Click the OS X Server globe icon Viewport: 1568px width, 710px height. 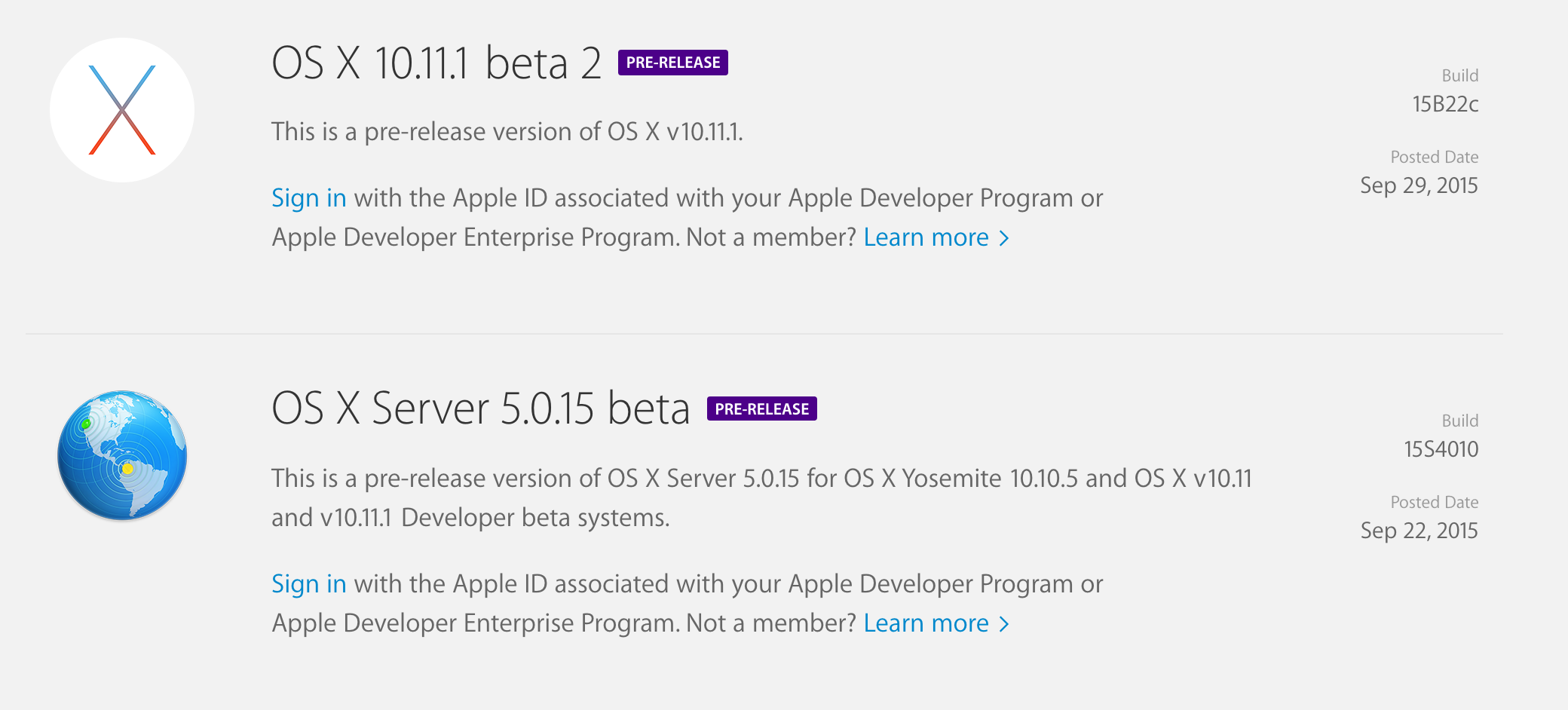pos(122,455)
